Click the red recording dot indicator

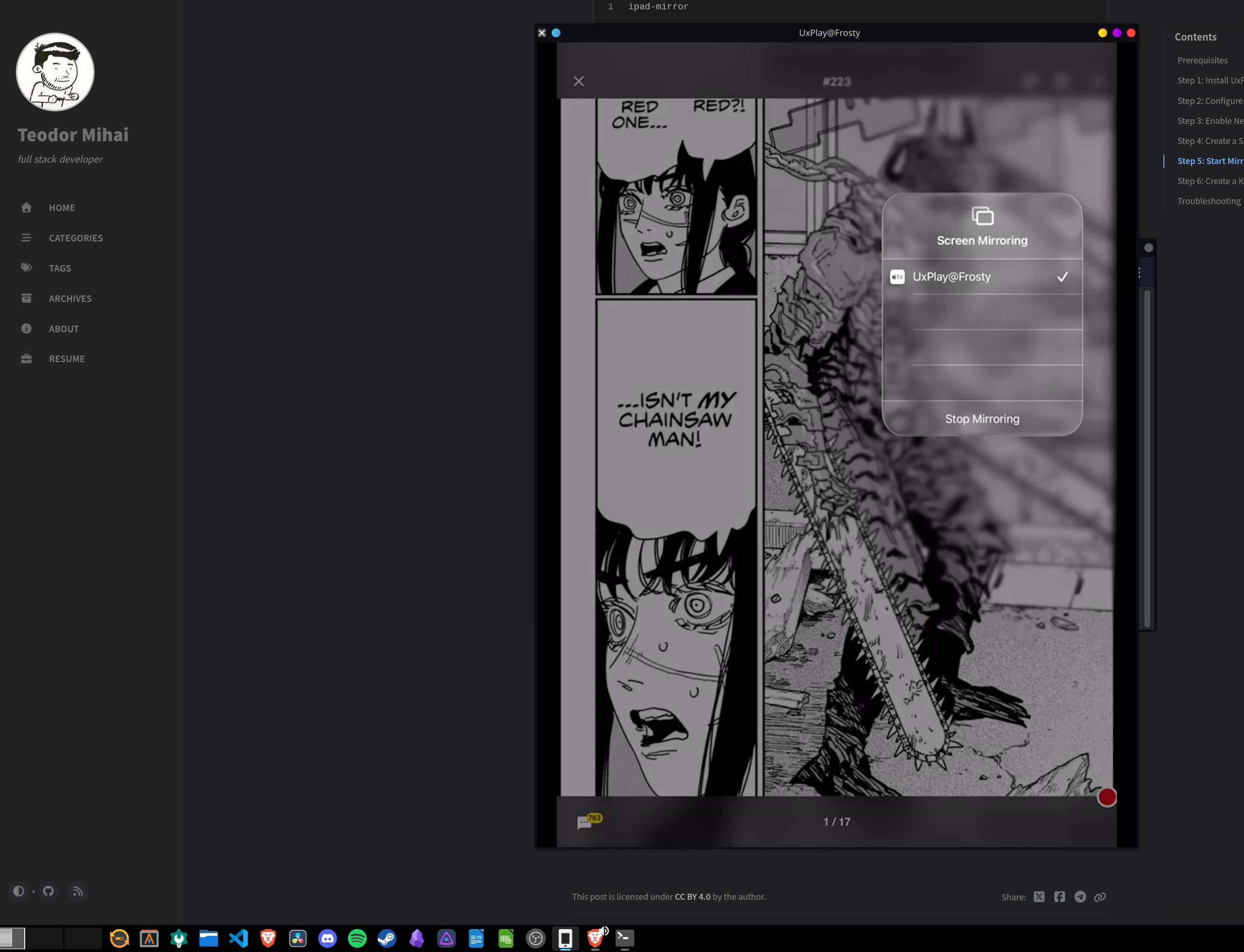[x=1107, y=797]
